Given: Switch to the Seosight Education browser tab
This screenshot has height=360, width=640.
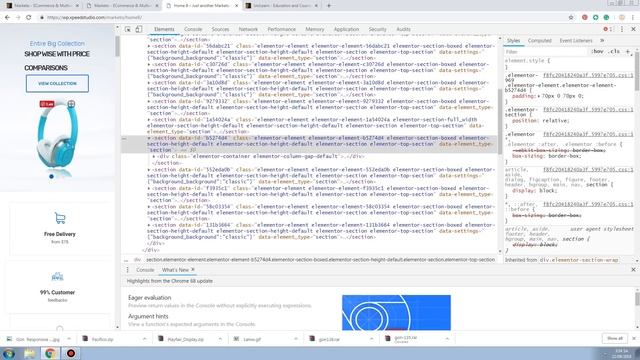Looking at the screenshot, I should (282, 6).
